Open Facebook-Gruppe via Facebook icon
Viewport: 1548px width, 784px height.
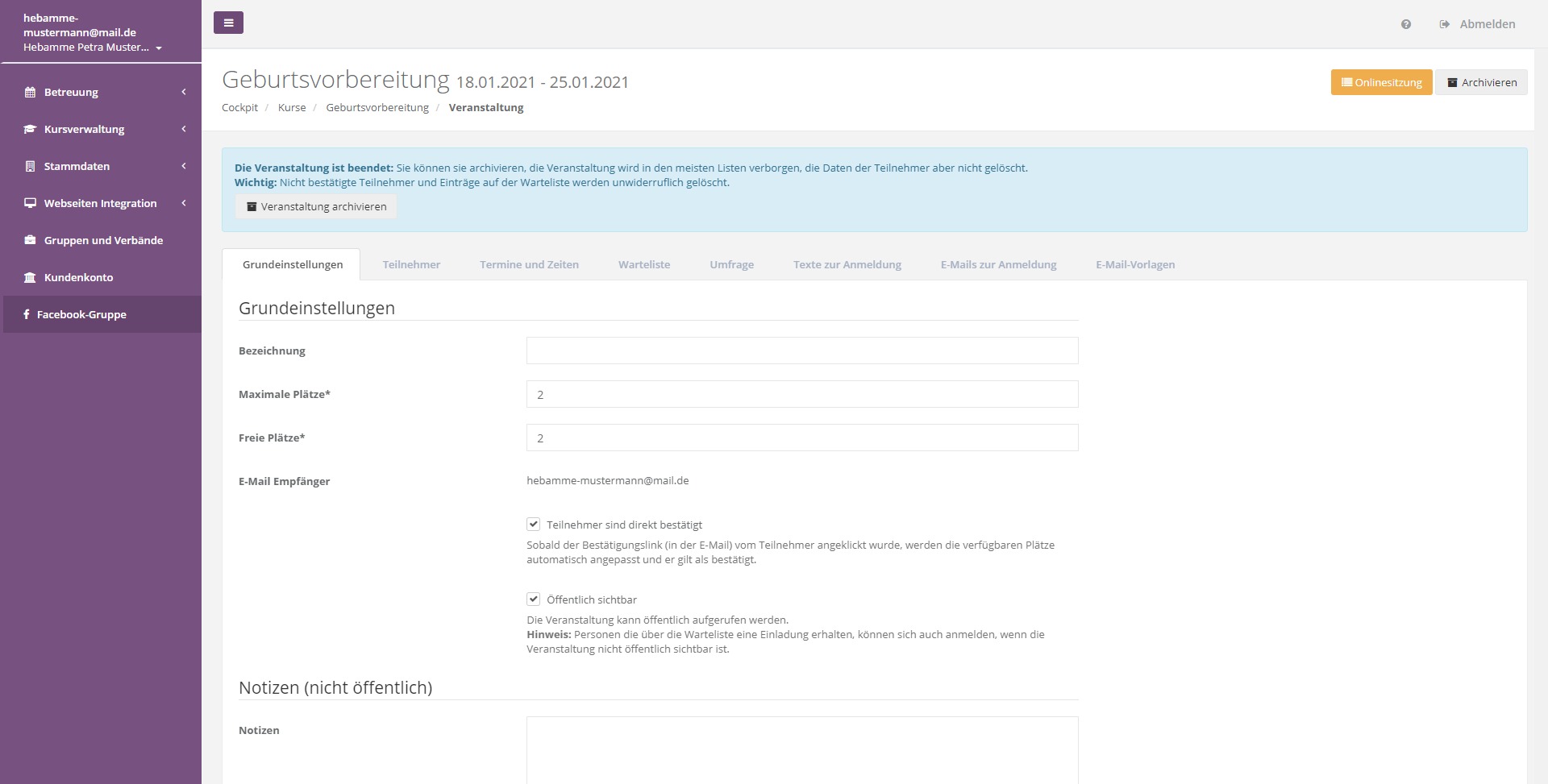coord(27,314)
